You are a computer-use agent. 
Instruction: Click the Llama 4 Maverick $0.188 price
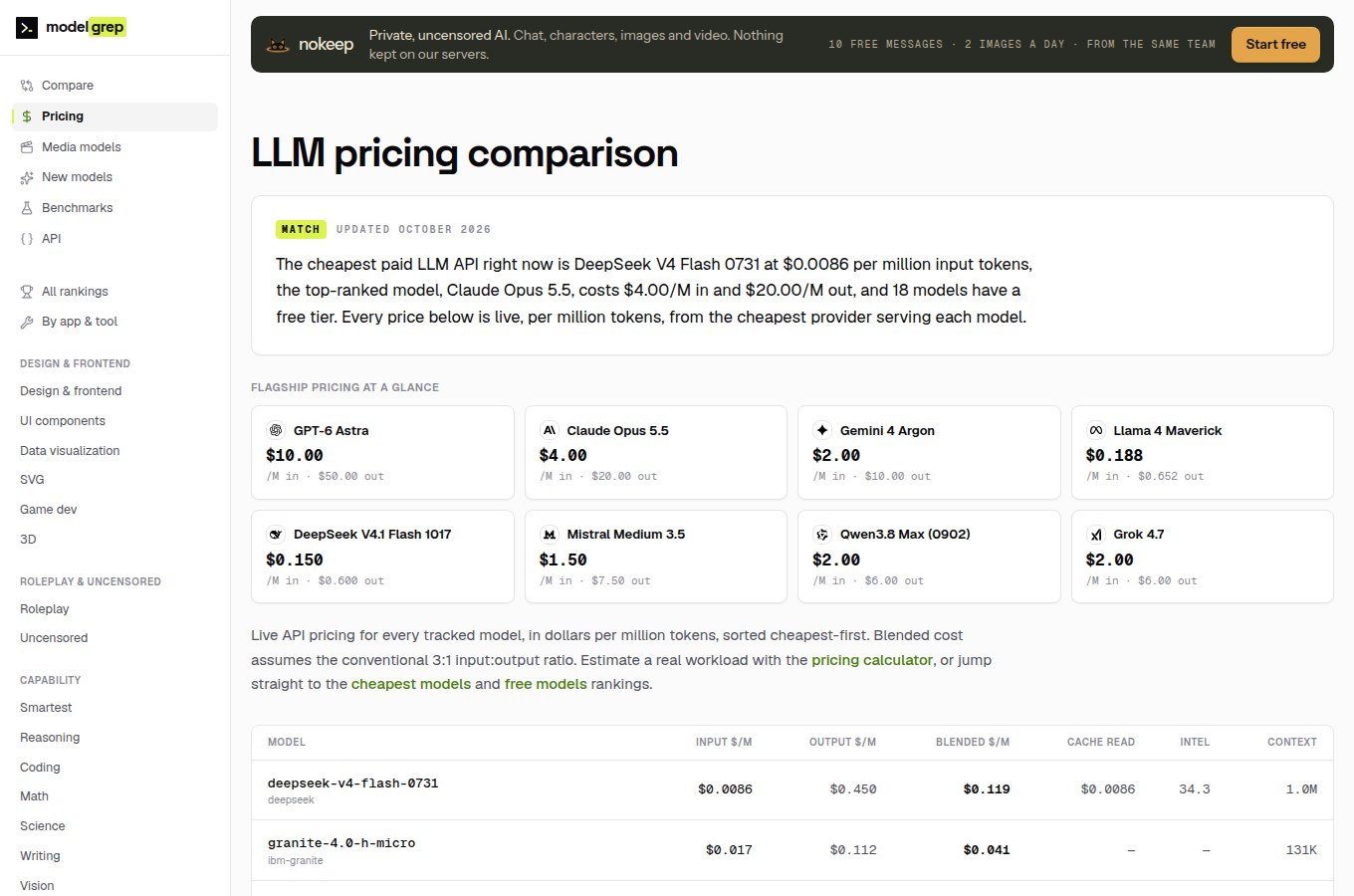pyautogui.click(x=1114, y=456)
